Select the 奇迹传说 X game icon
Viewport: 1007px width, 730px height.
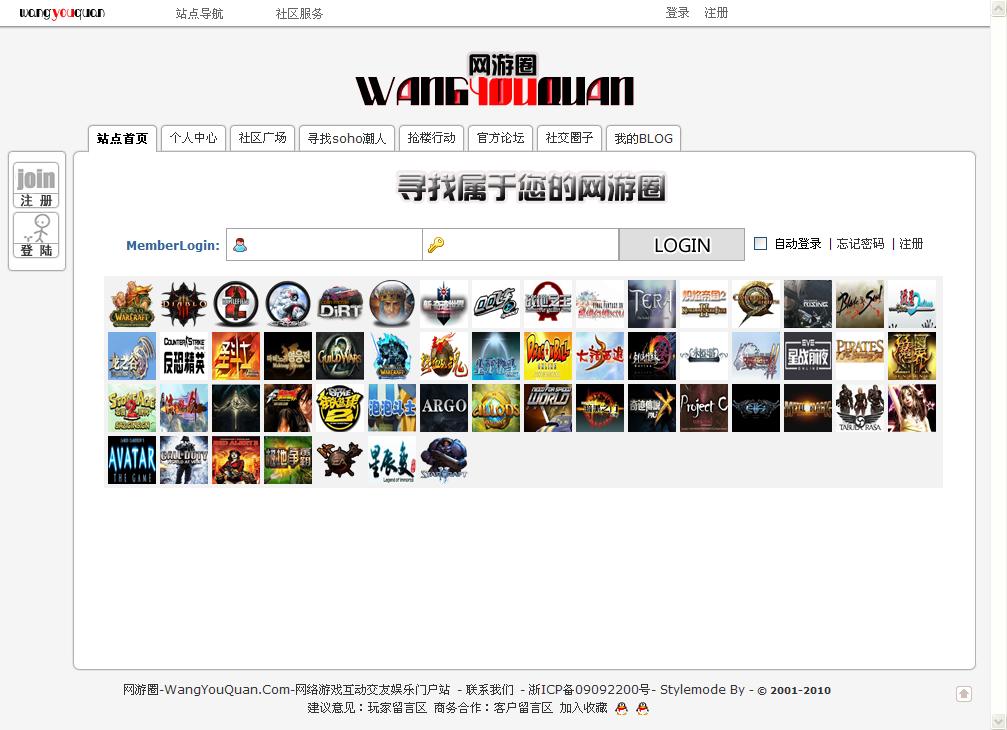tap(652, 408)
